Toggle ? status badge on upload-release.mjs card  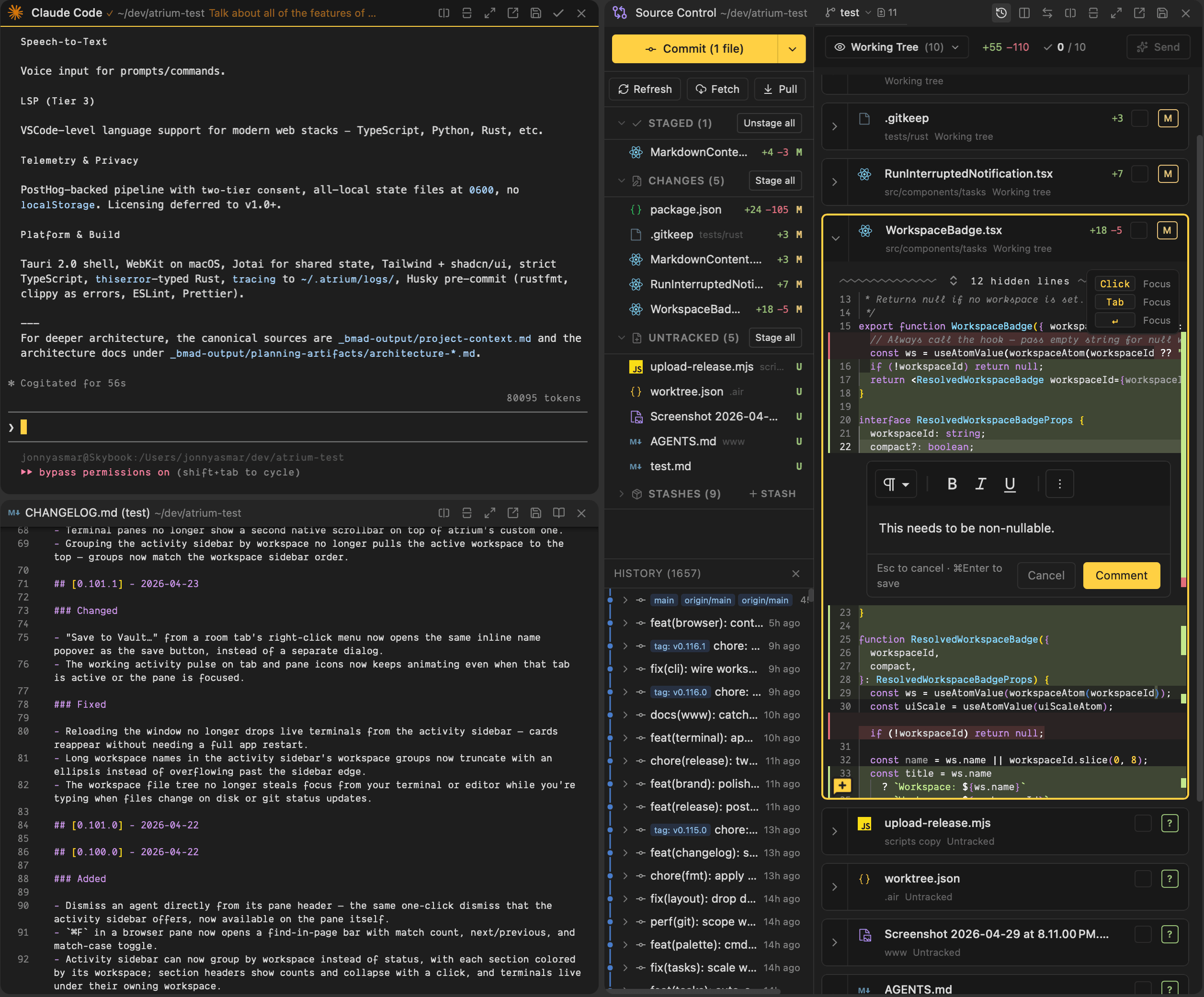(x=1170, y=823)
